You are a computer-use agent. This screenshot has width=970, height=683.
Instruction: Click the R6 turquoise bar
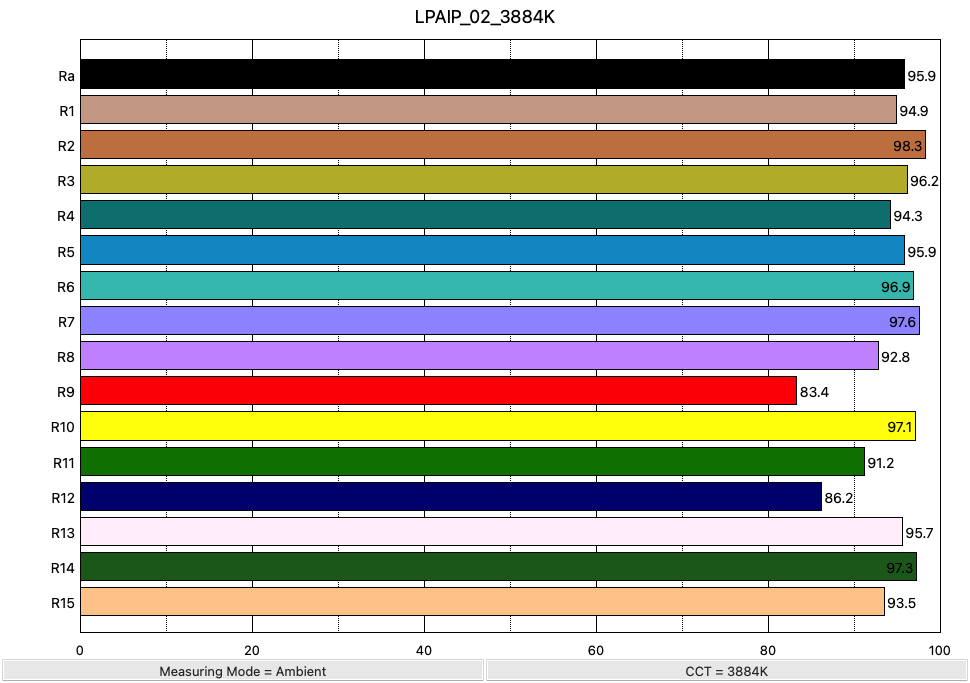pyautogui.click(x=497, y=286)
